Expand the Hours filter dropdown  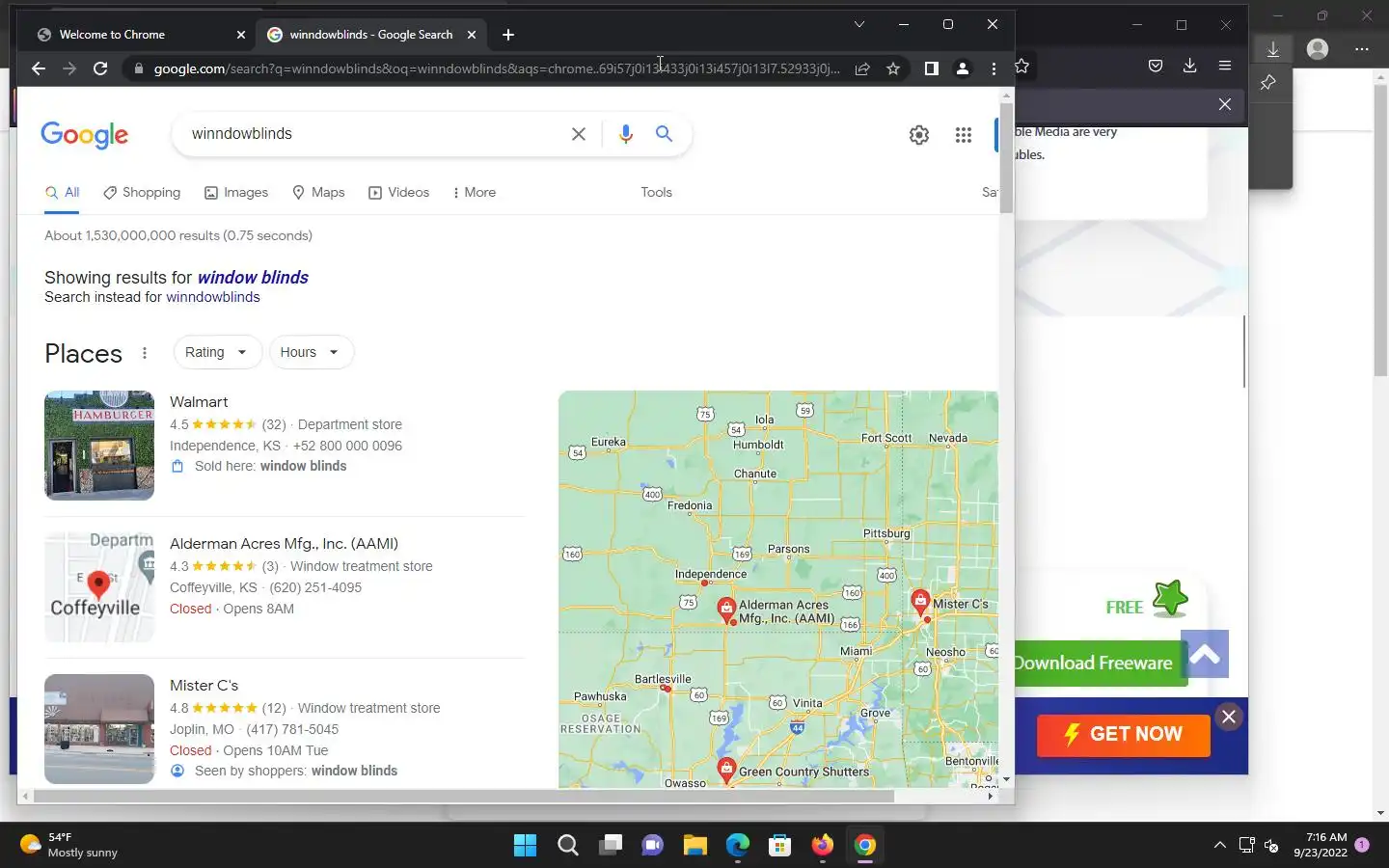point(311,352)
